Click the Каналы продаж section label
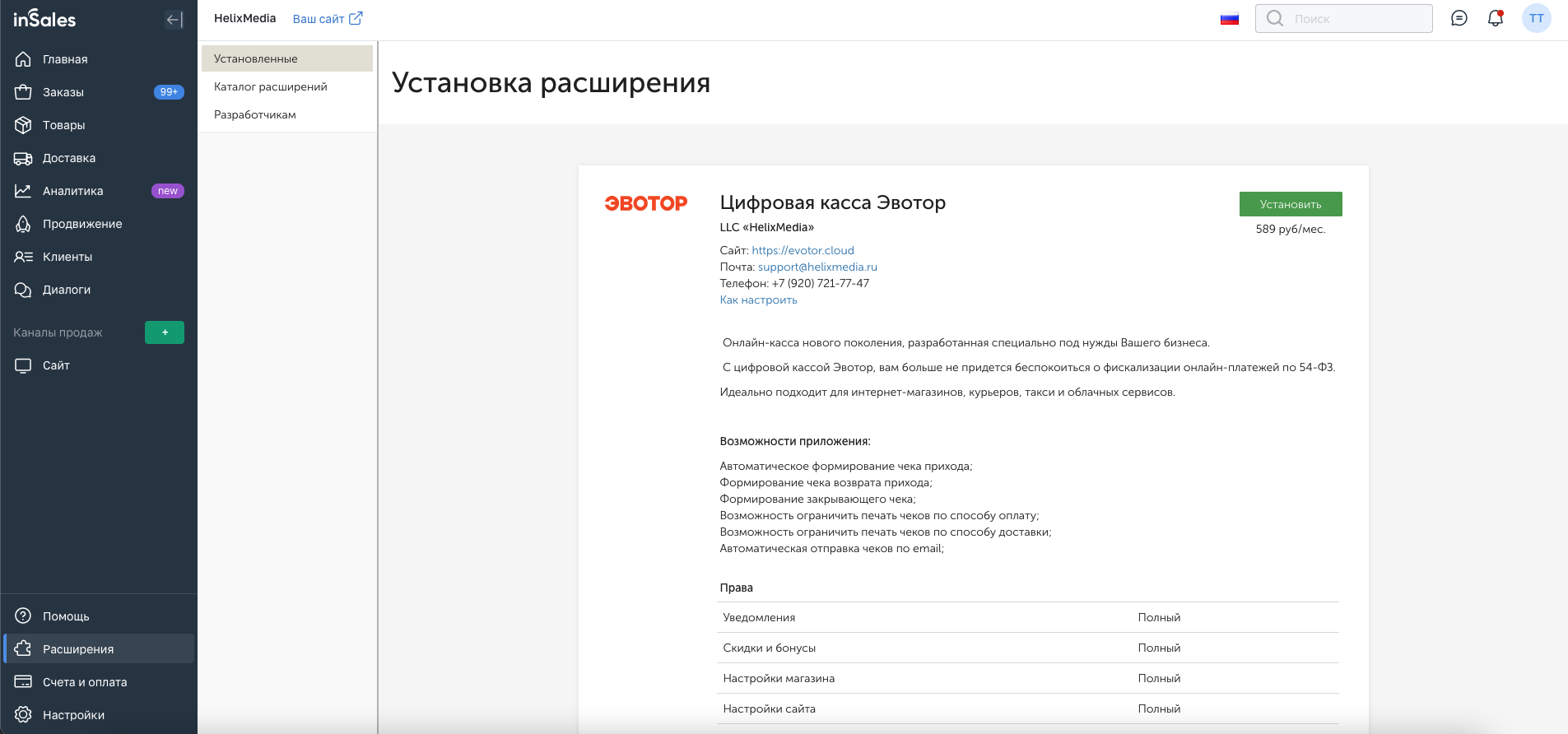The image size is (1568, 734). tap(58, 332)
